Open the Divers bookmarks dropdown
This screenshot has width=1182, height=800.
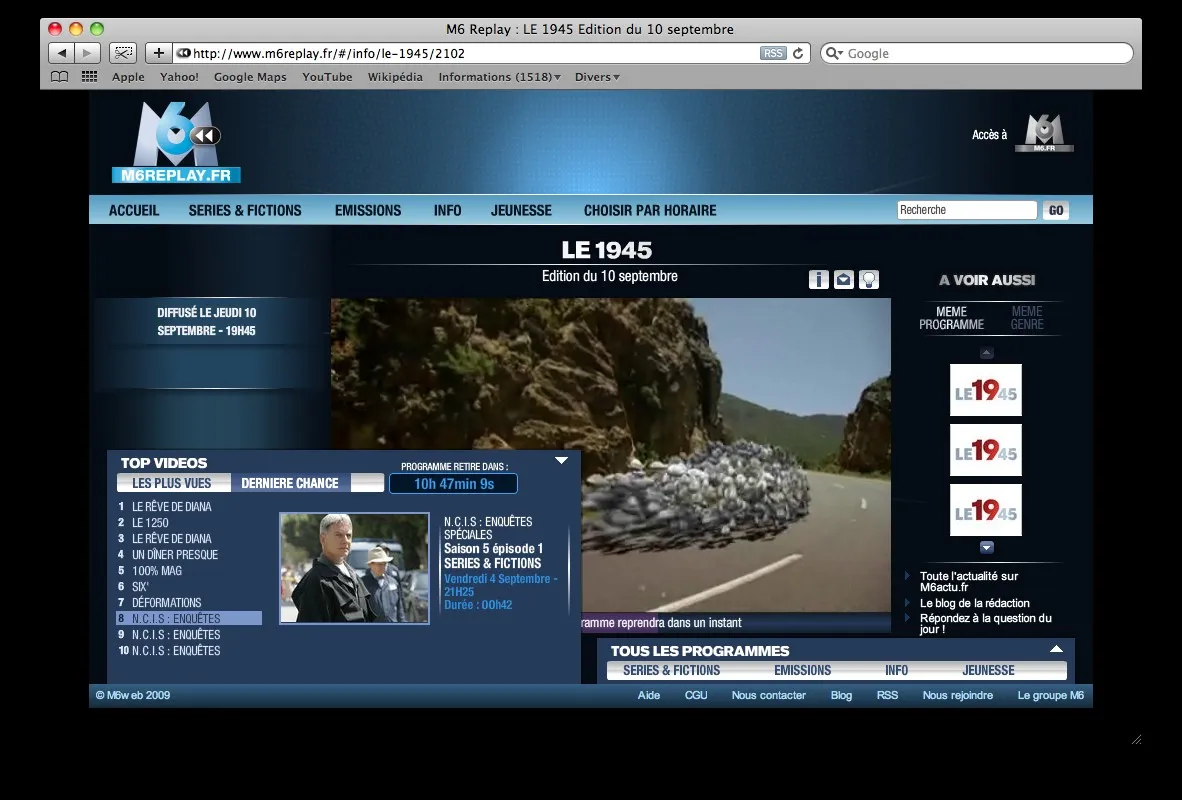(597, 77)
